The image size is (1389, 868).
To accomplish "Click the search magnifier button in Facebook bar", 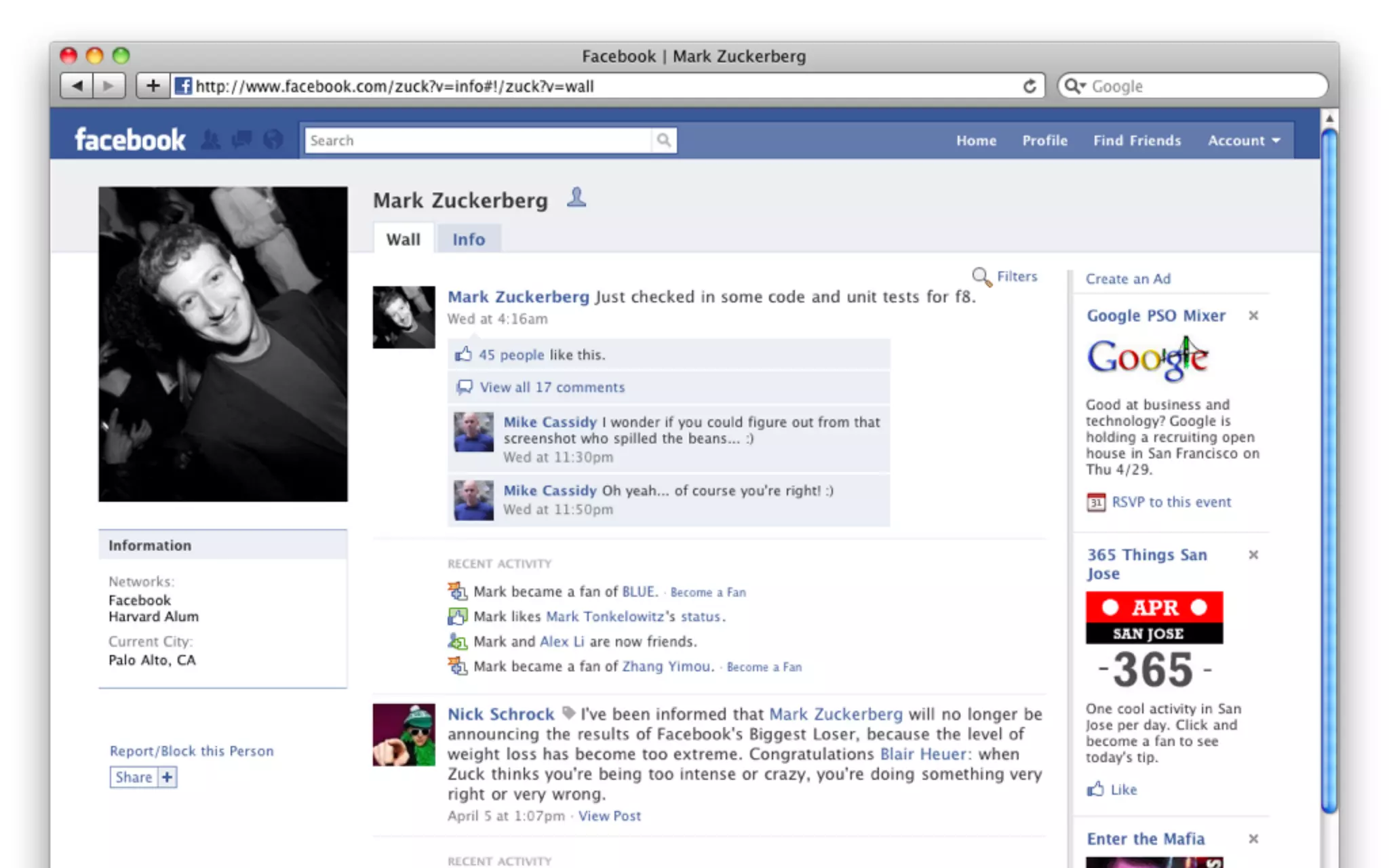I will 664,140.
